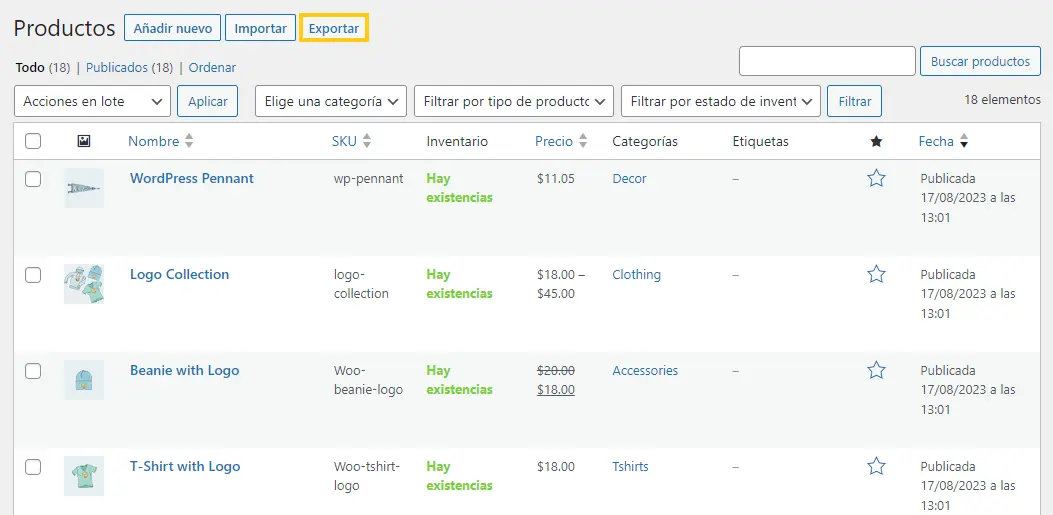
Task: Open Elige una categoría dropdown
Action: (x=330, y=101)
